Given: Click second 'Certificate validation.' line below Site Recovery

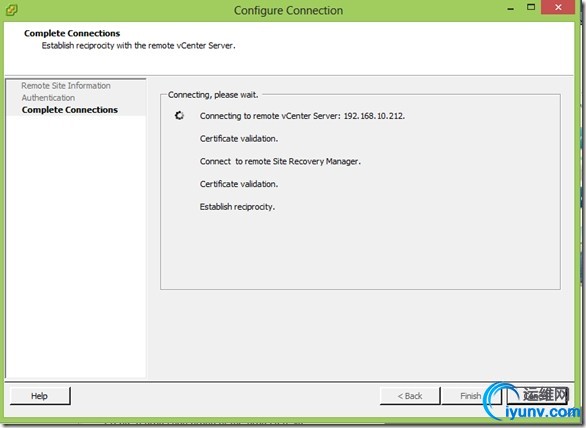Looking at the screenshot, I should point(239,184).
